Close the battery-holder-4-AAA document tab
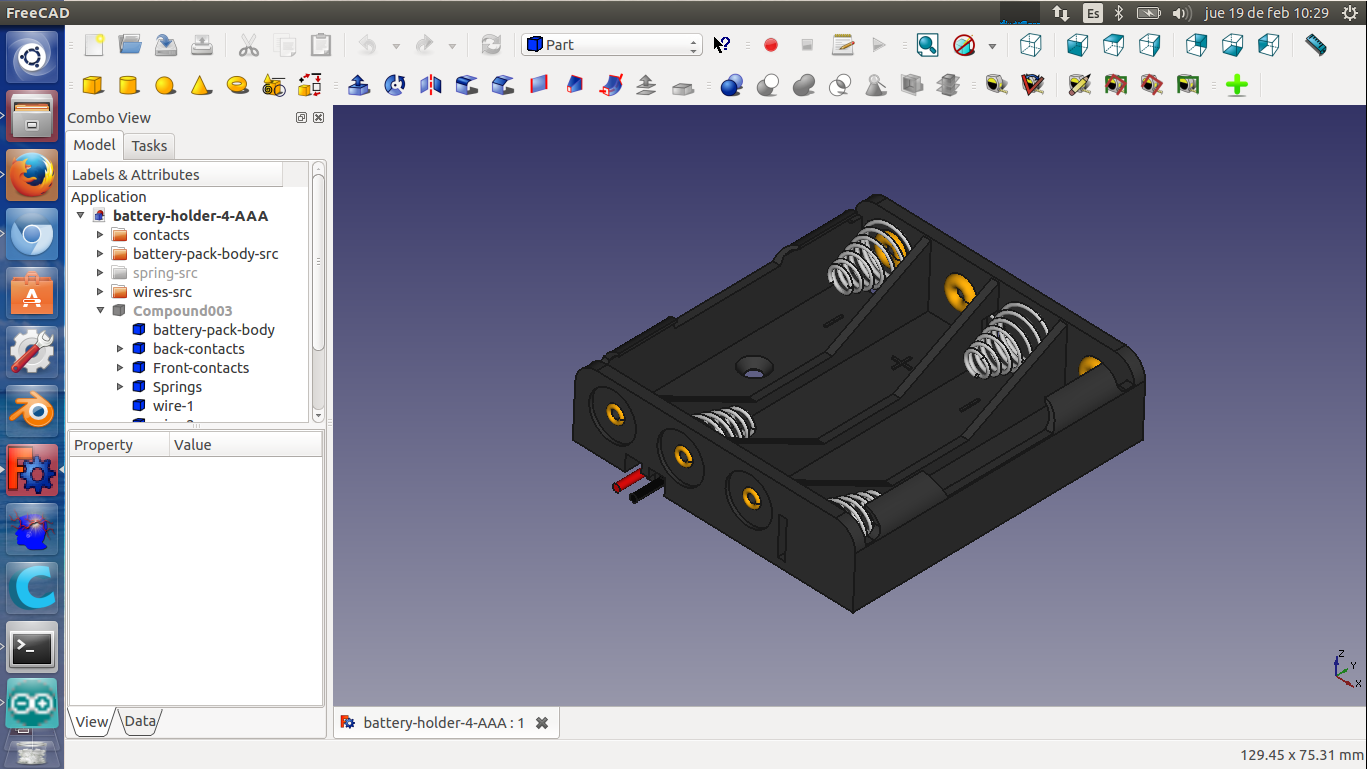The width and height of the screenshot is (1367, 769). click(542, 723)
